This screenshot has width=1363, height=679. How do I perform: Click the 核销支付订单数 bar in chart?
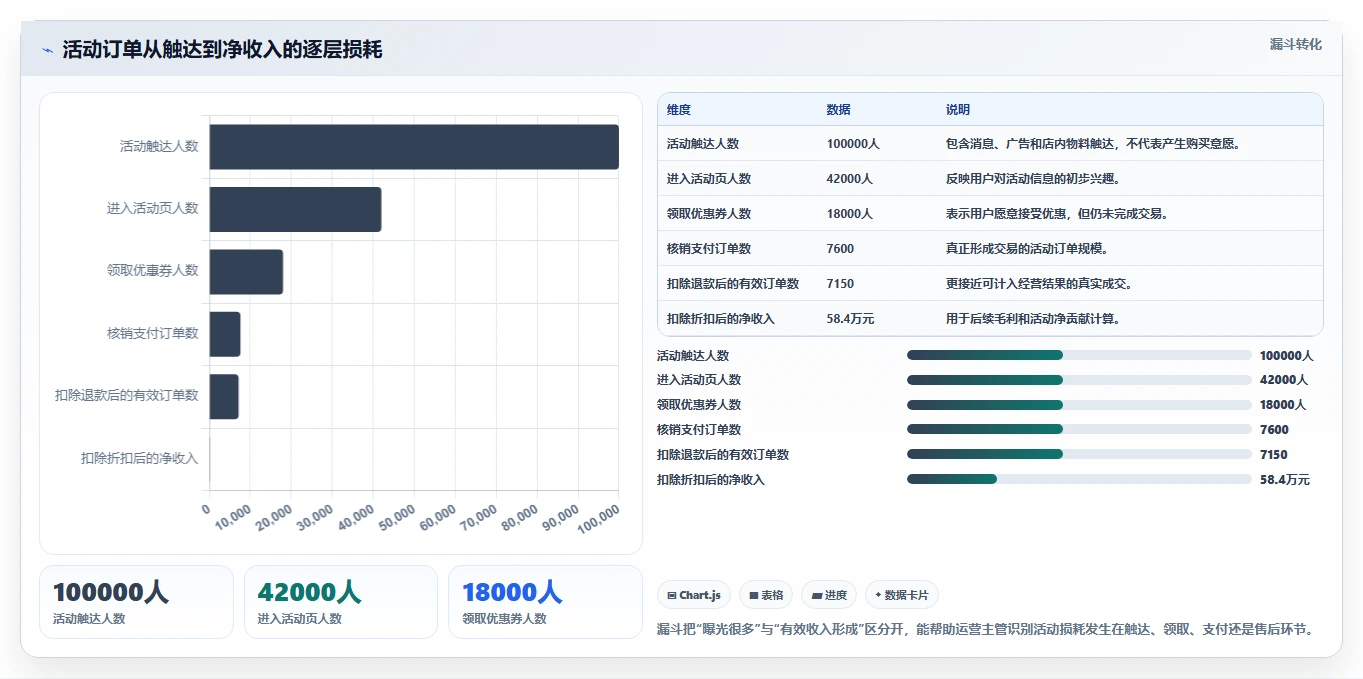[225, 334]
